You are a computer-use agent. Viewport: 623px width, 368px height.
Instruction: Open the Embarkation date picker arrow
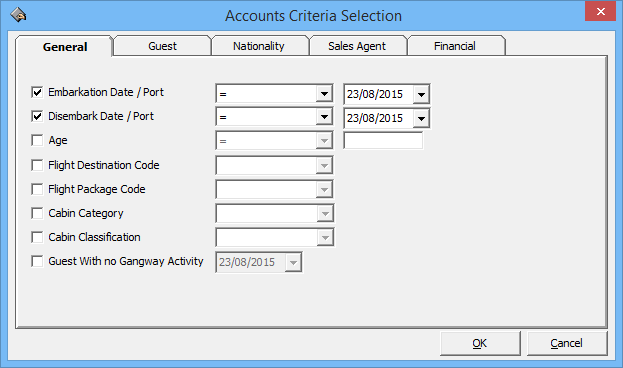point(421,95)
